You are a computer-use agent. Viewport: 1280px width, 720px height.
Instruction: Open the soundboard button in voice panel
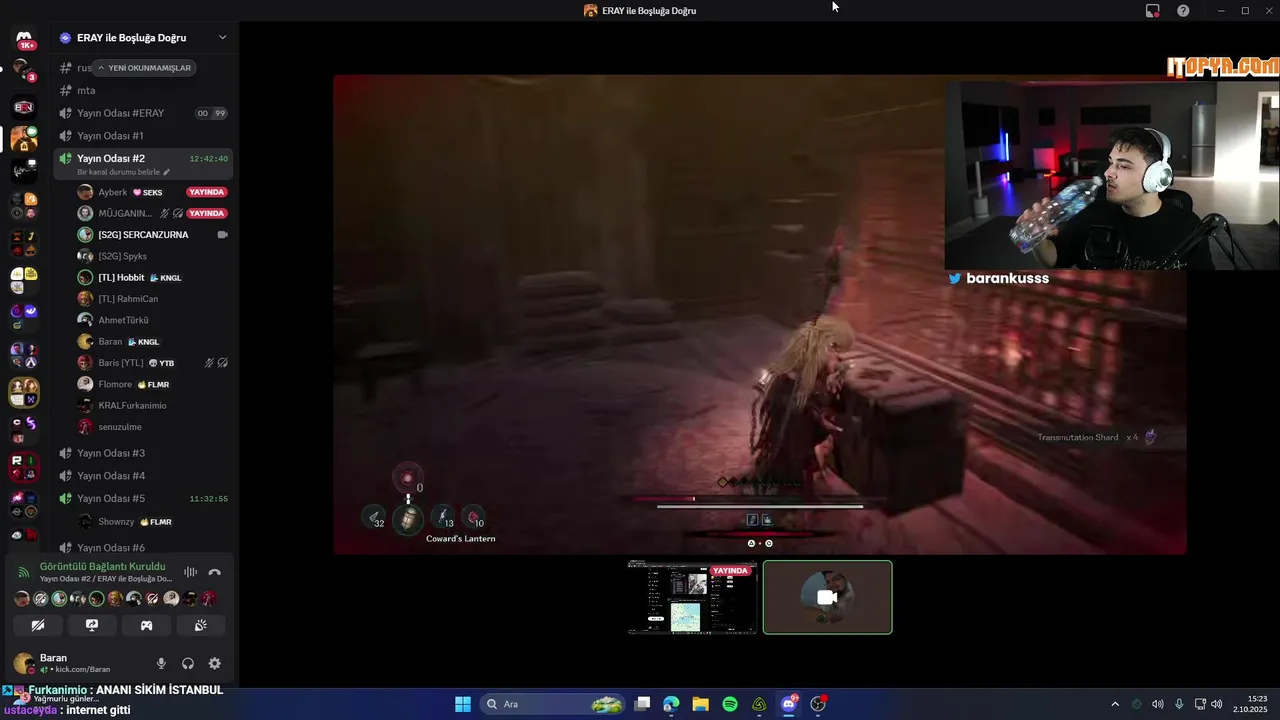(x=200, y=625)
